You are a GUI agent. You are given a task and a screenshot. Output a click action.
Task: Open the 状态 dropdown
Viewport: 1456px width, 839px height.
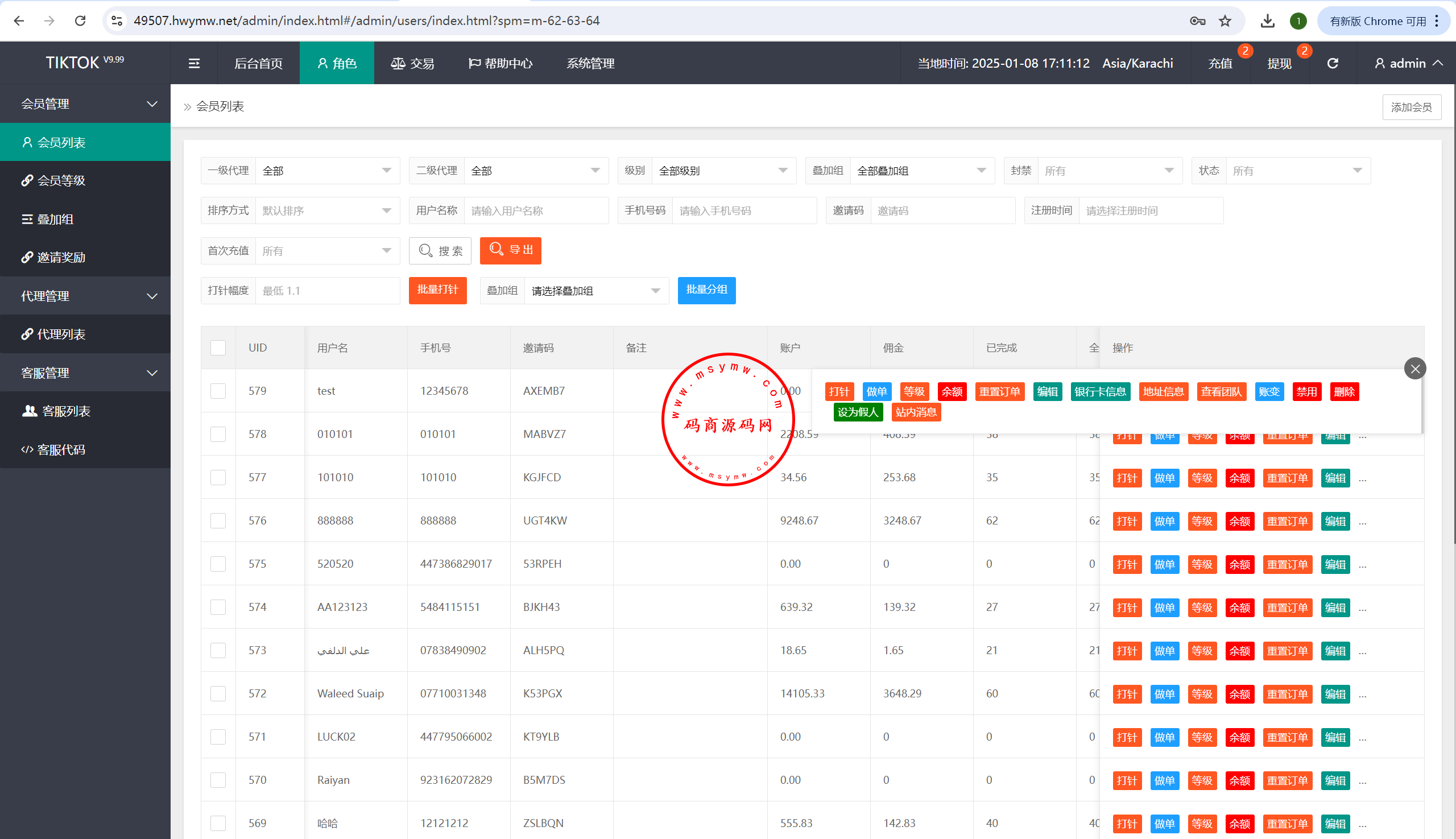pos(1298,171)
